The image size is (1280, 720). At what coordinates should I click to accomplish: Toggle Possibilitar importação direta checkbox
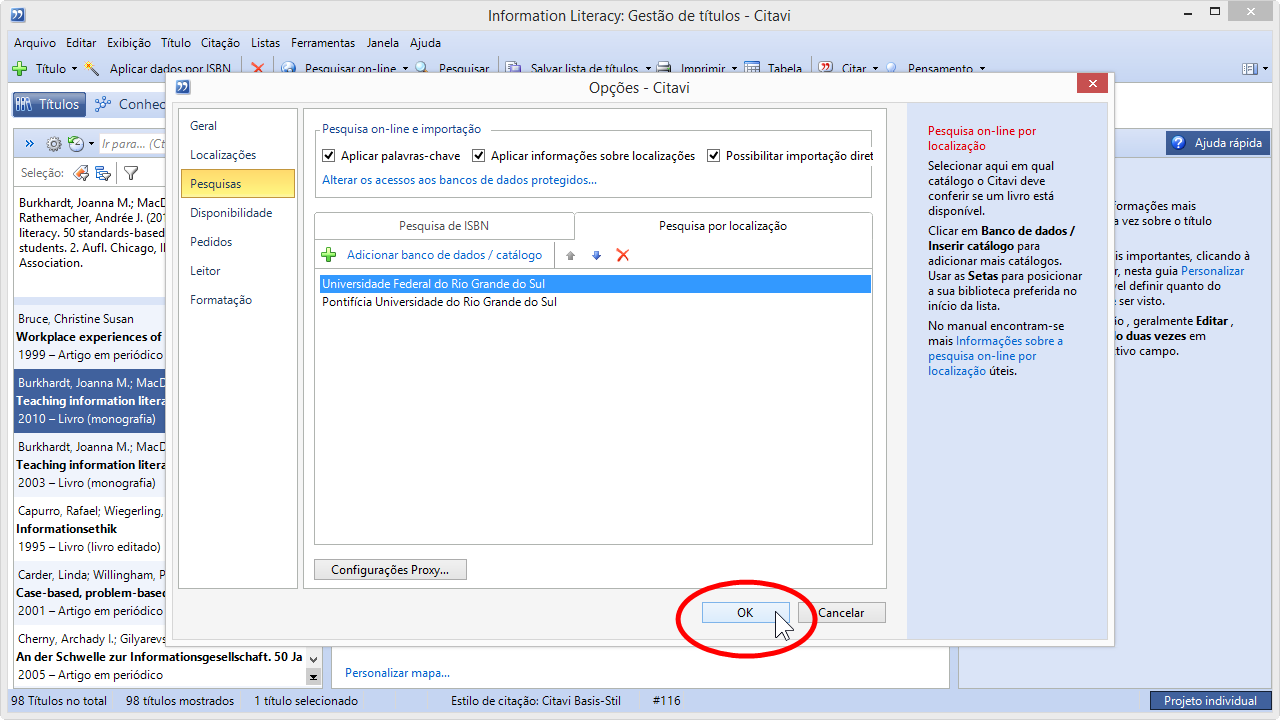(x=714, y=156)
